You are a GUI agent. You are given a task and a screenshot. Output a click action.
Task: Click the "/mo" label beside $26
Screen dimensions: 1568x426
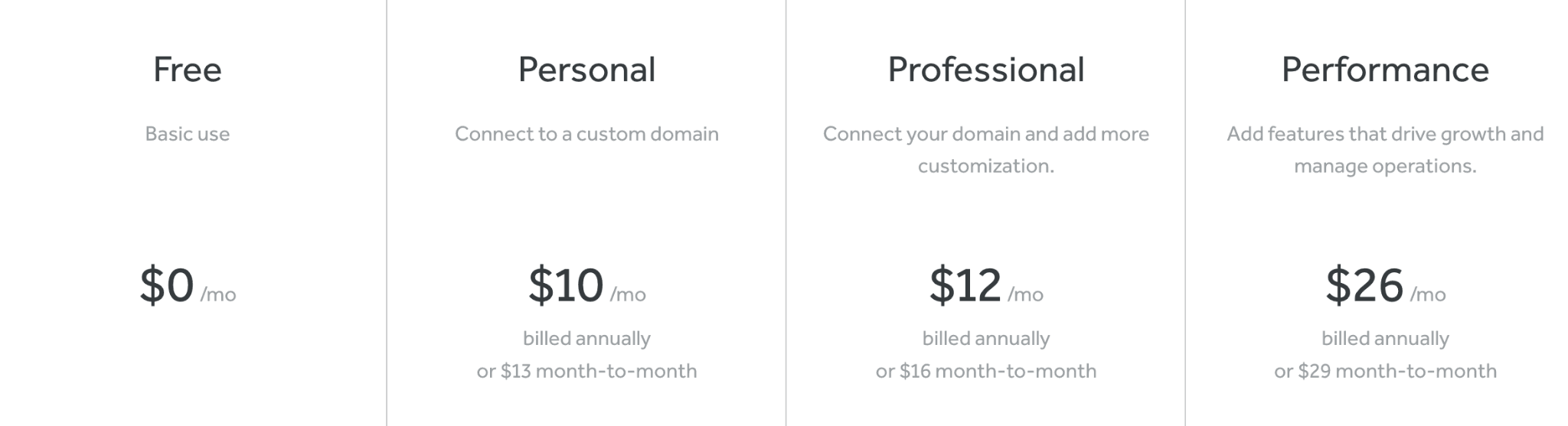tap(1428, 294)
